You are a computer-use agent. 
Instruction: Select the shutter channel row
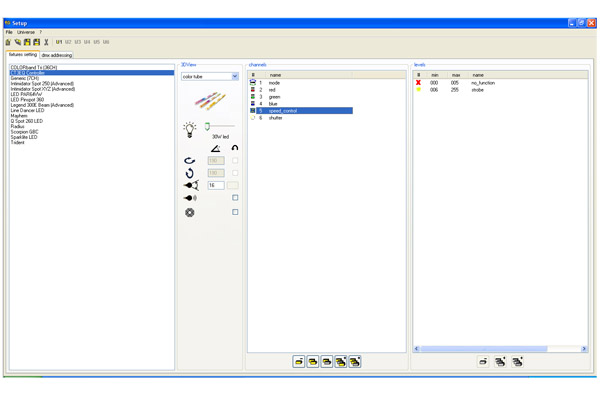point(275,118)
